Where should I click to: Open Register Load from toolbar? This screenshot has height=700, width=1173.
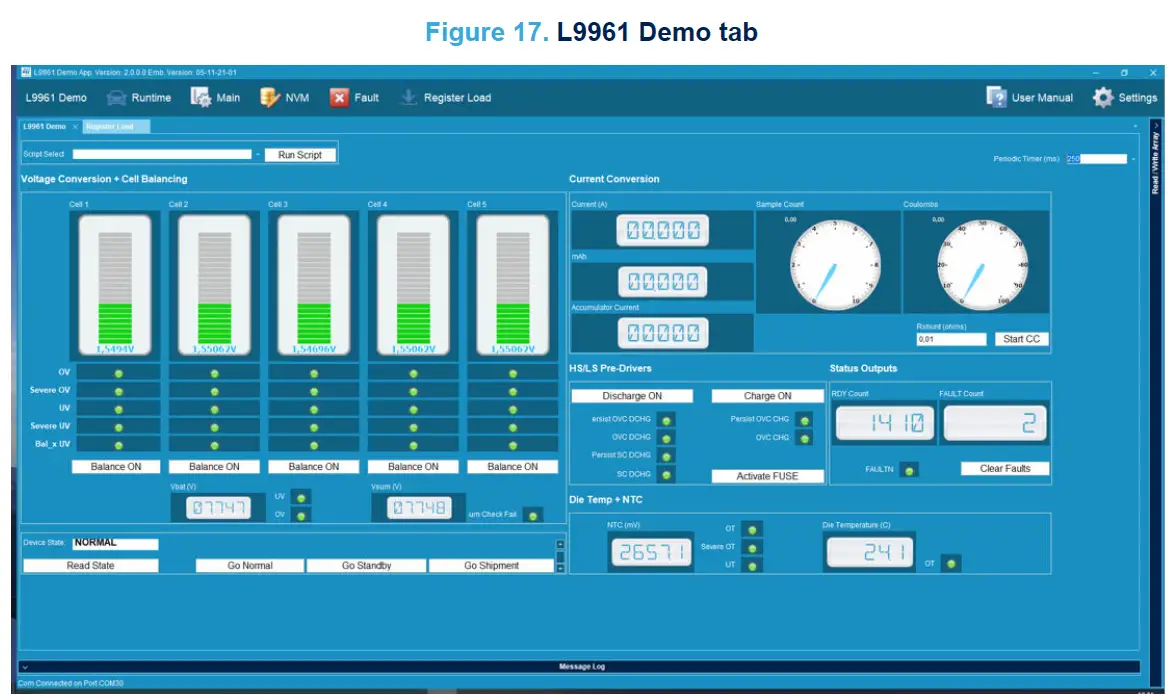click(x=446, y=97)
